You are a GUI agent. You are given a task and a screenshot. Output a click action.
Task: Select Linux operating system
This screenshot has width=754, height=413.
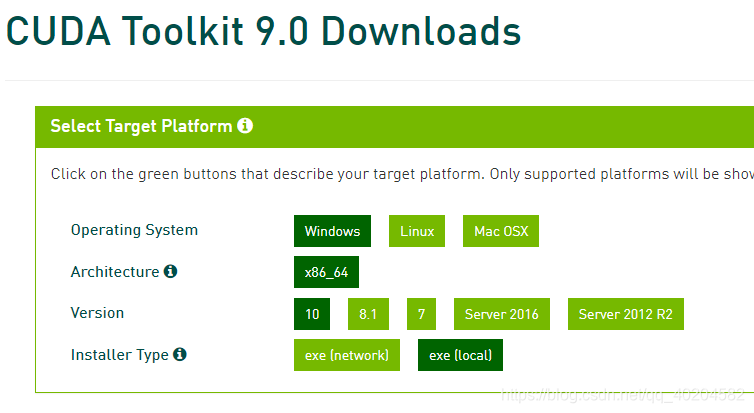417,231
